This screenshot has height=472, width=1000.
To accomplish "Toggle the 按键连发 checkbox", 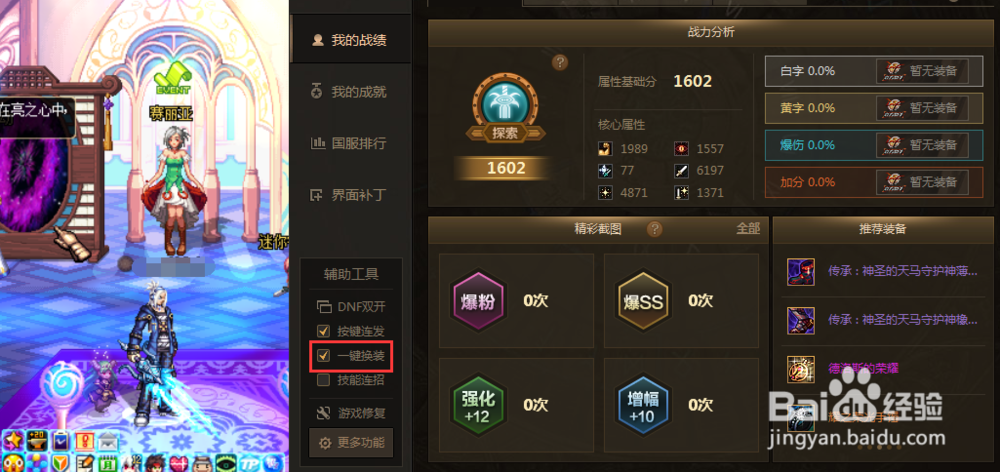I will point(323,331).
